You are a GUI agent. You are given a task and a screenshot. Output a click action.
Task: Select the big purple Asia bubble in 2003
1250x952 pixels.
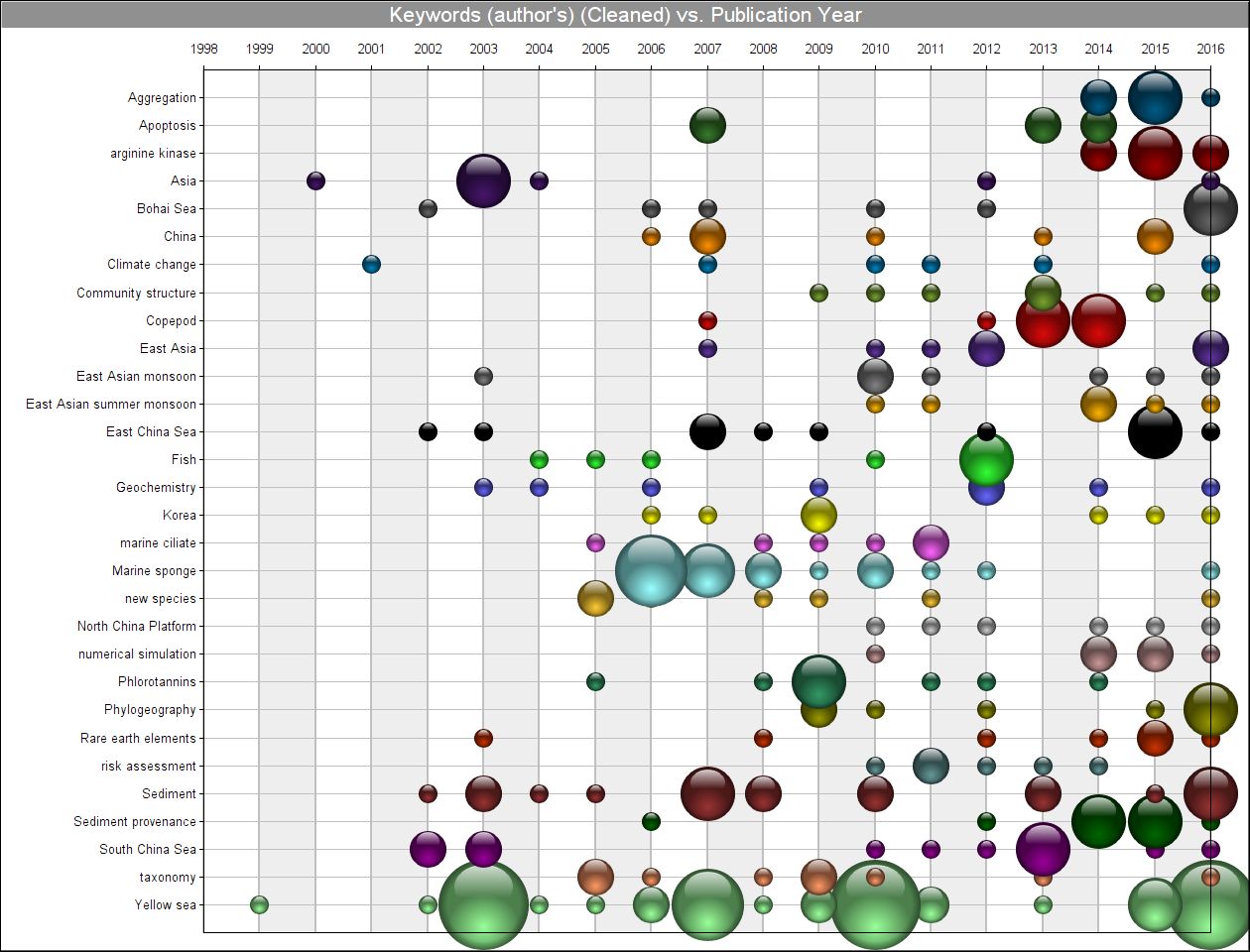(x=483, y=181)
